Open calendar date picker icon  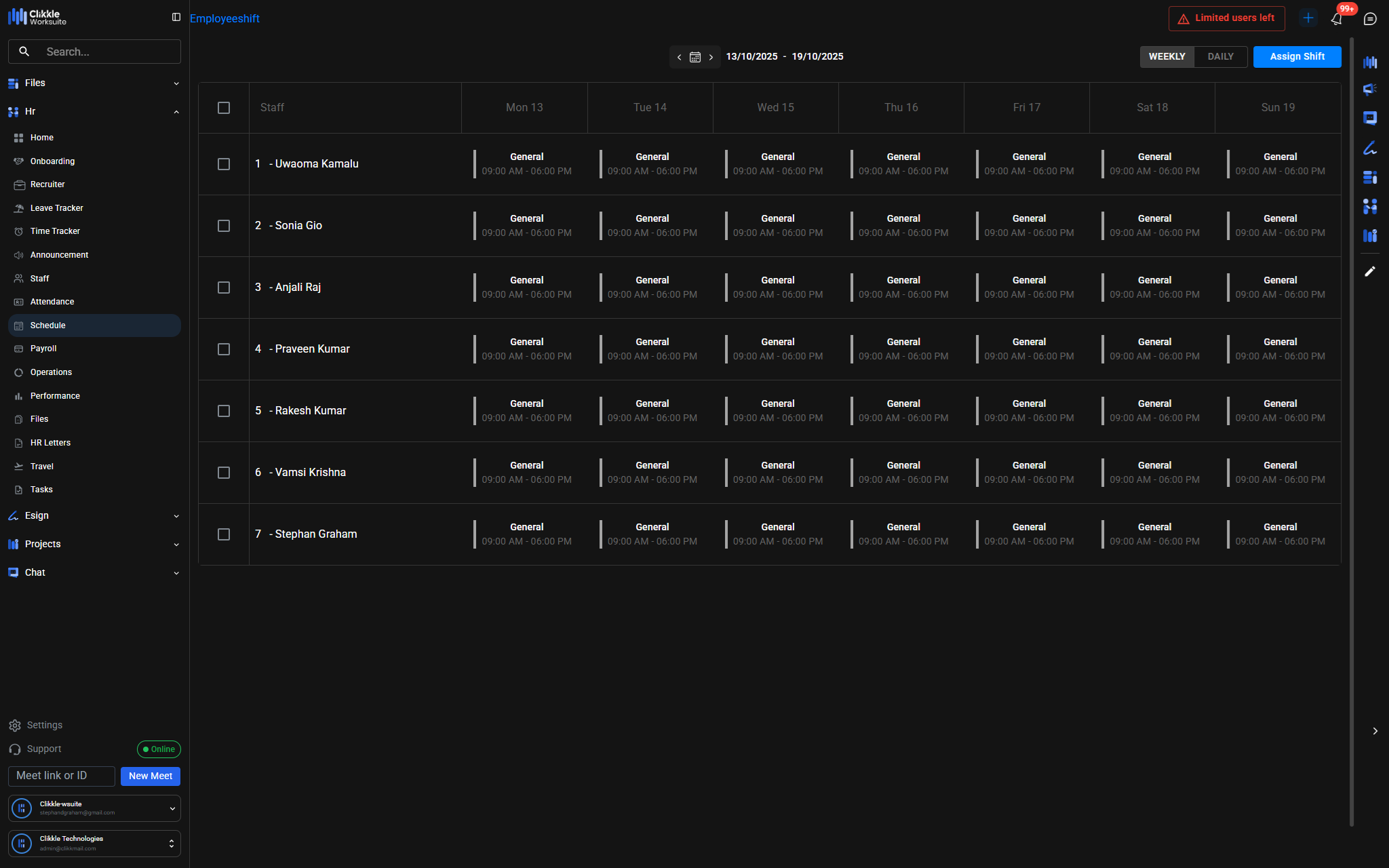click(695, 57)
